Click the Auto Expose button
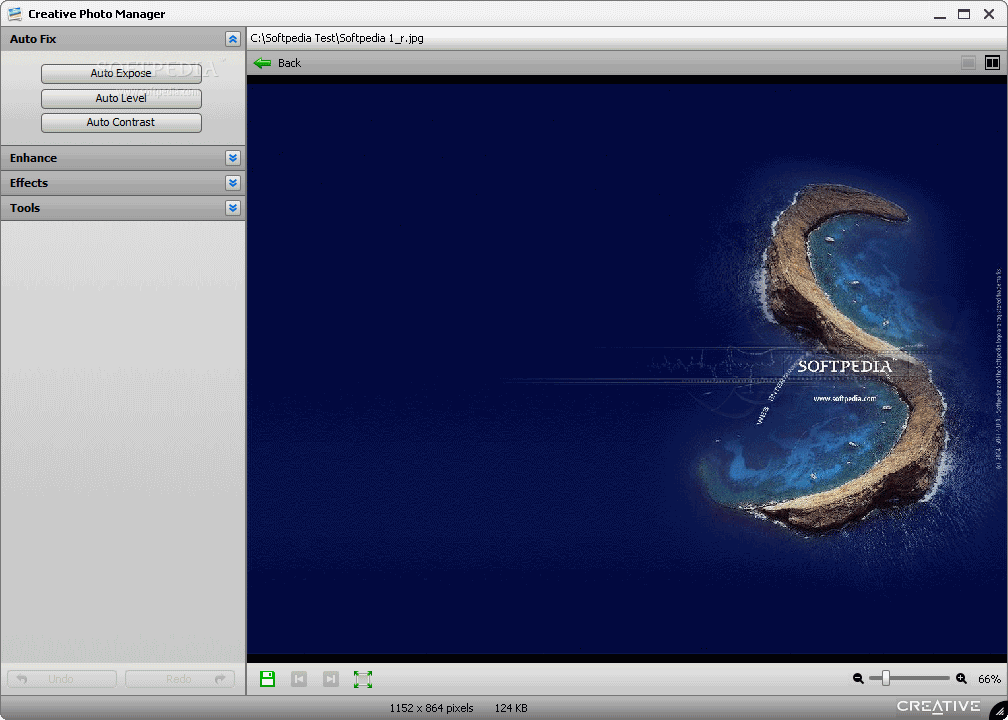Image resolution: width=1008 pixels, height=720 pixels. [x=122, y=73]
